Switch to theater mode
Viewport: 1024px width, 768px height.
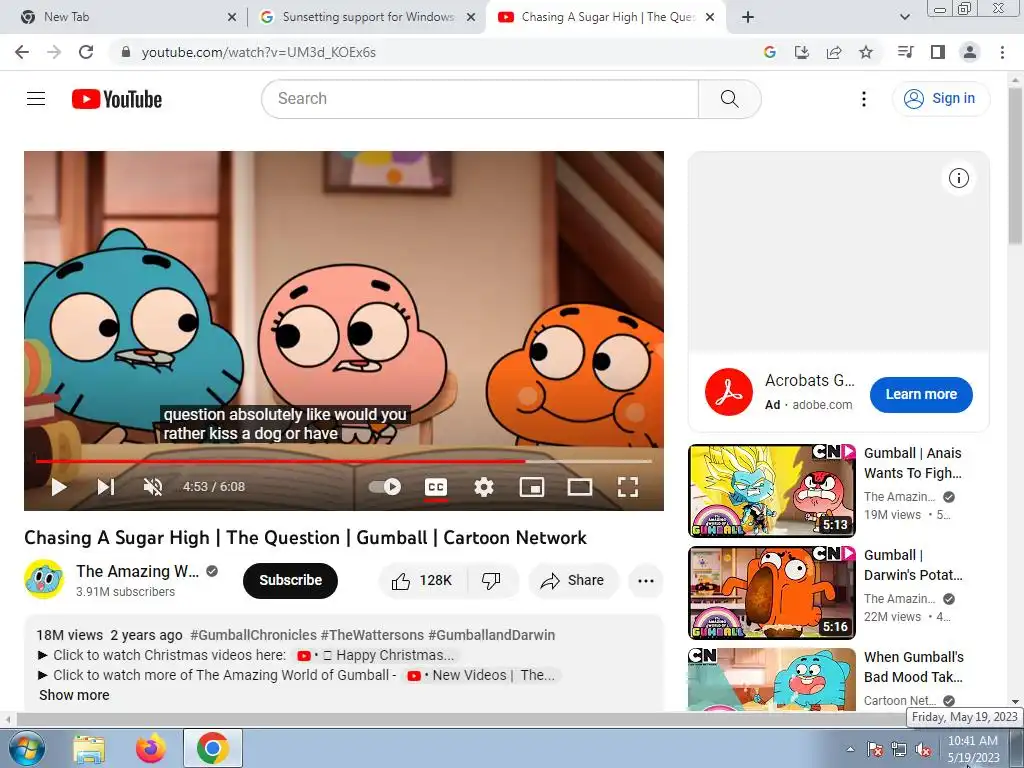pos(579,487)
